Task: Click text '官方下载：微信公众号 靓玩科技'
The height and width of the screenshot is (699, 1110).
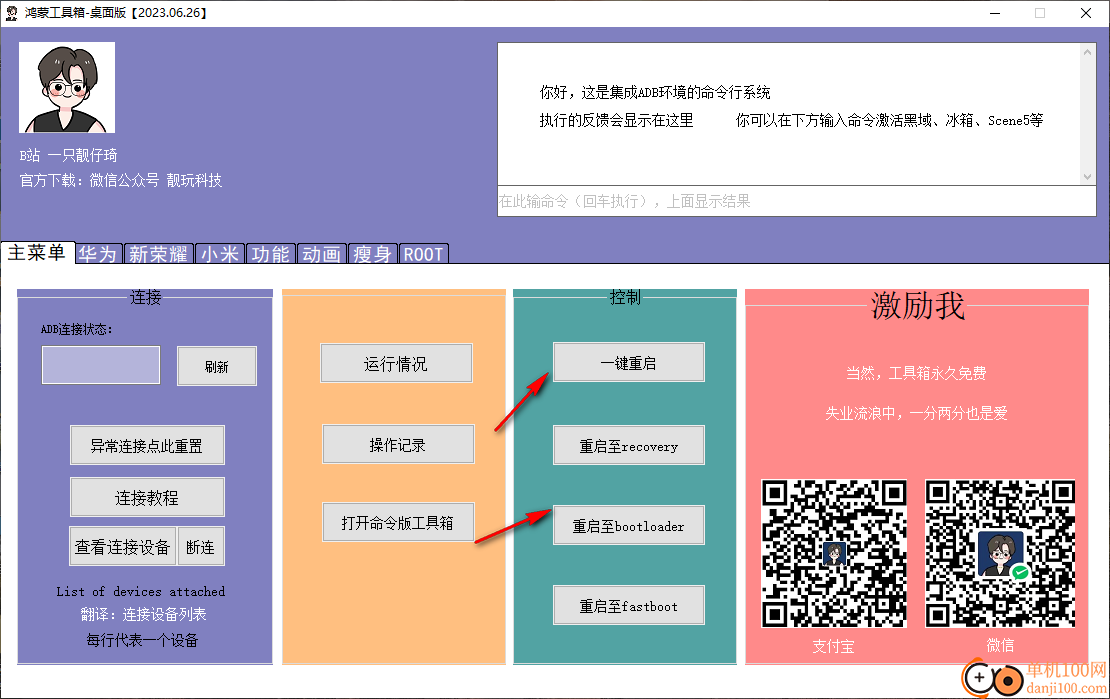Action: [x=121, y=181]
